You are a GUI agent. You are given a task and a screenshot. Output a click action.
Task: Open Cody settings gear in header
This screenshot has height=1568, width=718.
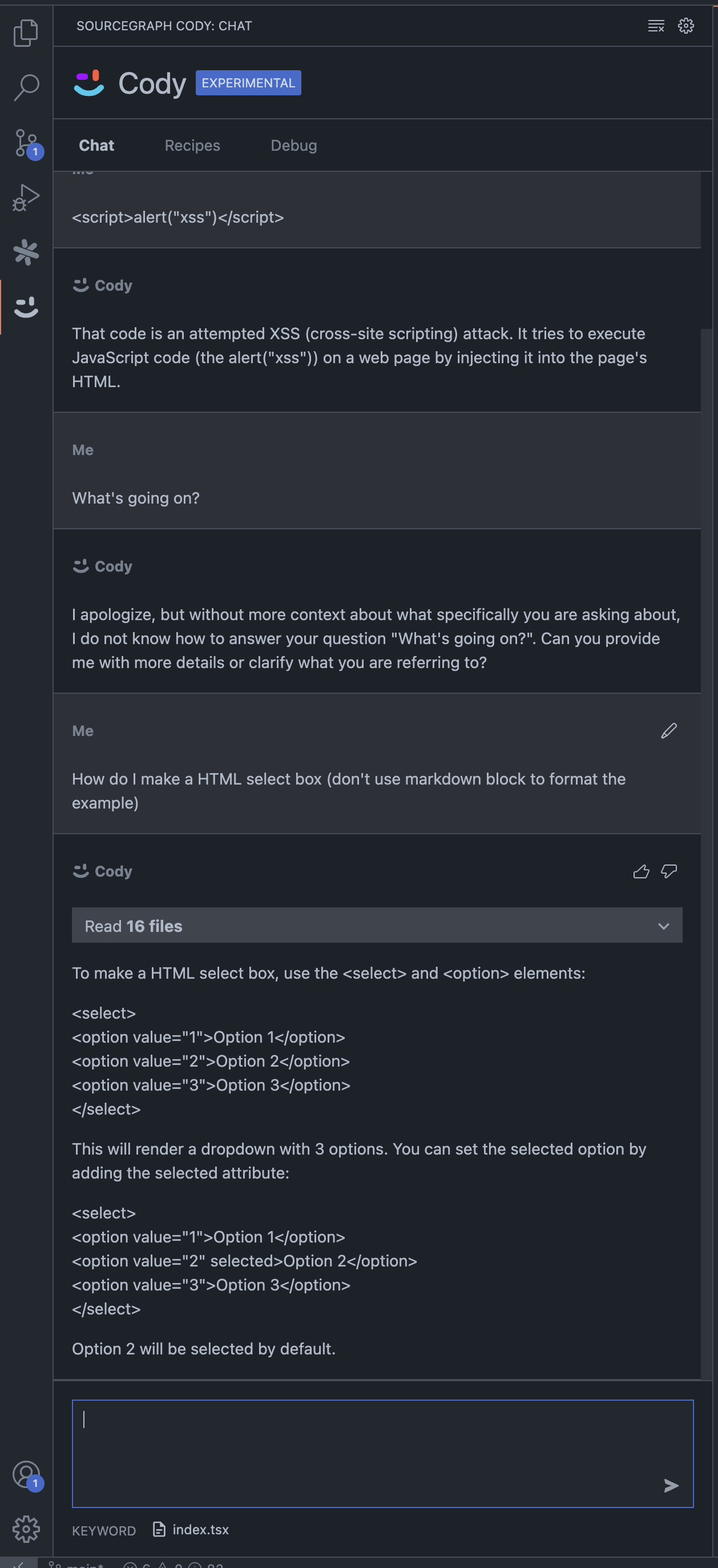(x=685, y=26)
